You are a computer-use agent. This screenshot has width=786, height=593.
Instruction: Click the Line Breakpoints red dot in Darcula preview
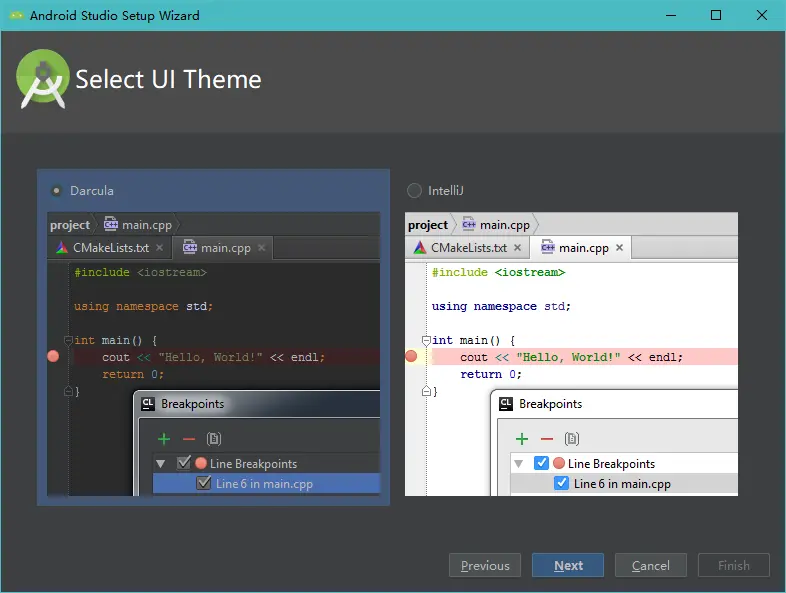coord(201,463)
